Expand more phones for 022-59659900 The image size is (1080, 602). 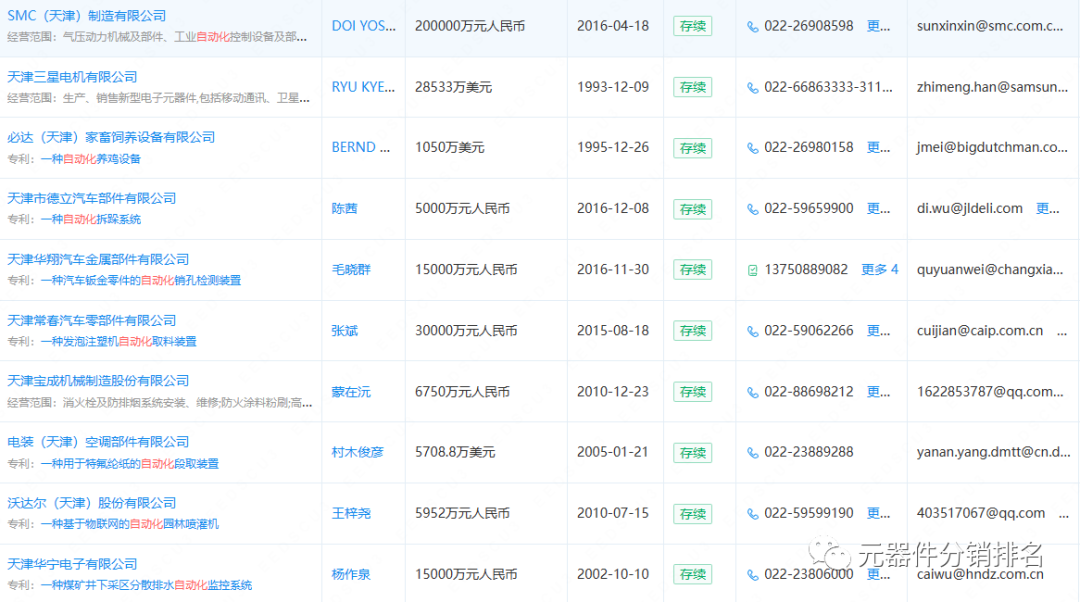[x=878, y=209]
